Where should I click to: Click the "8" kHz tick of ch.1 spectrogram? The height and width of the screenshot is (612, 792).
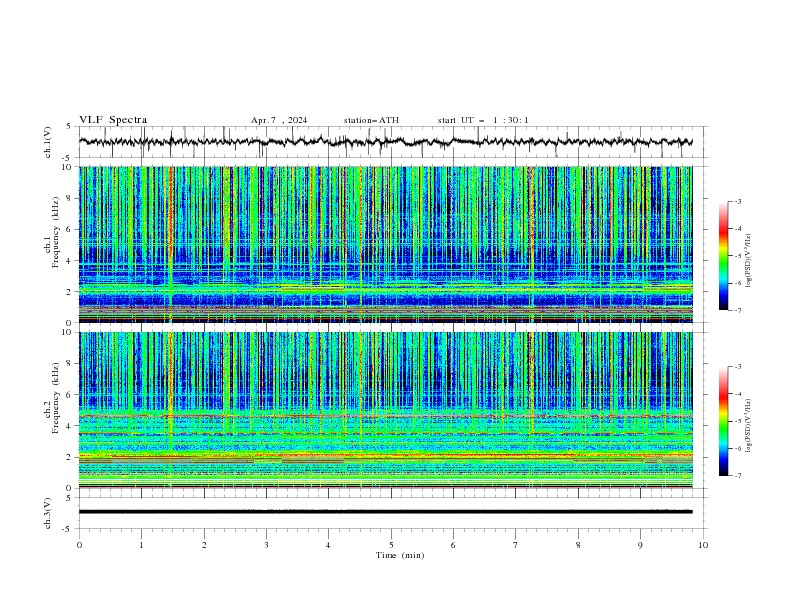(x=71, y=198)
